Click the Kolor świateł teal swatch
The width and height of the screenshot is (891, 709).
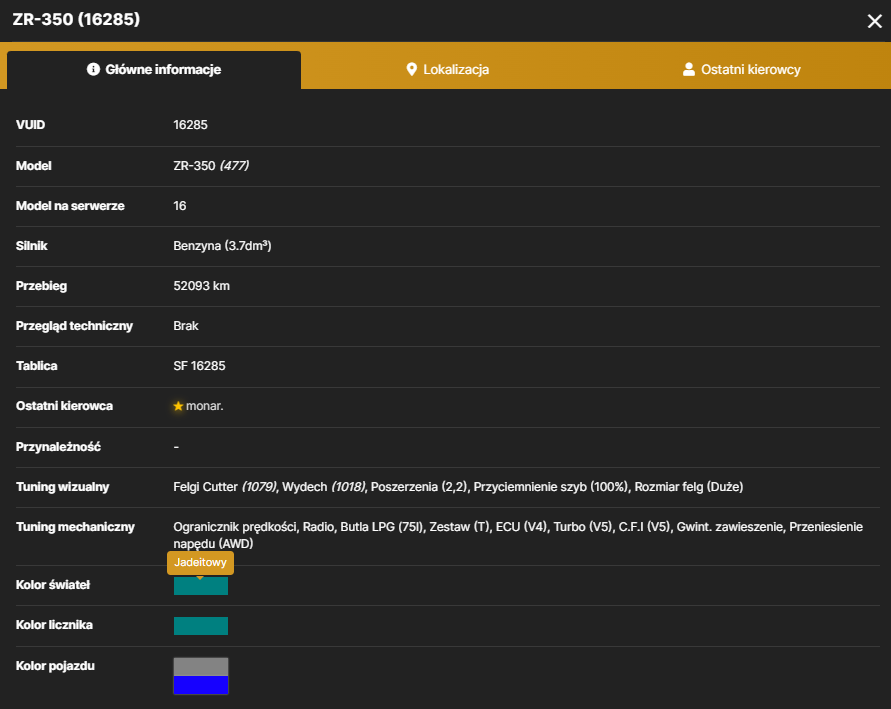[201, 586]
